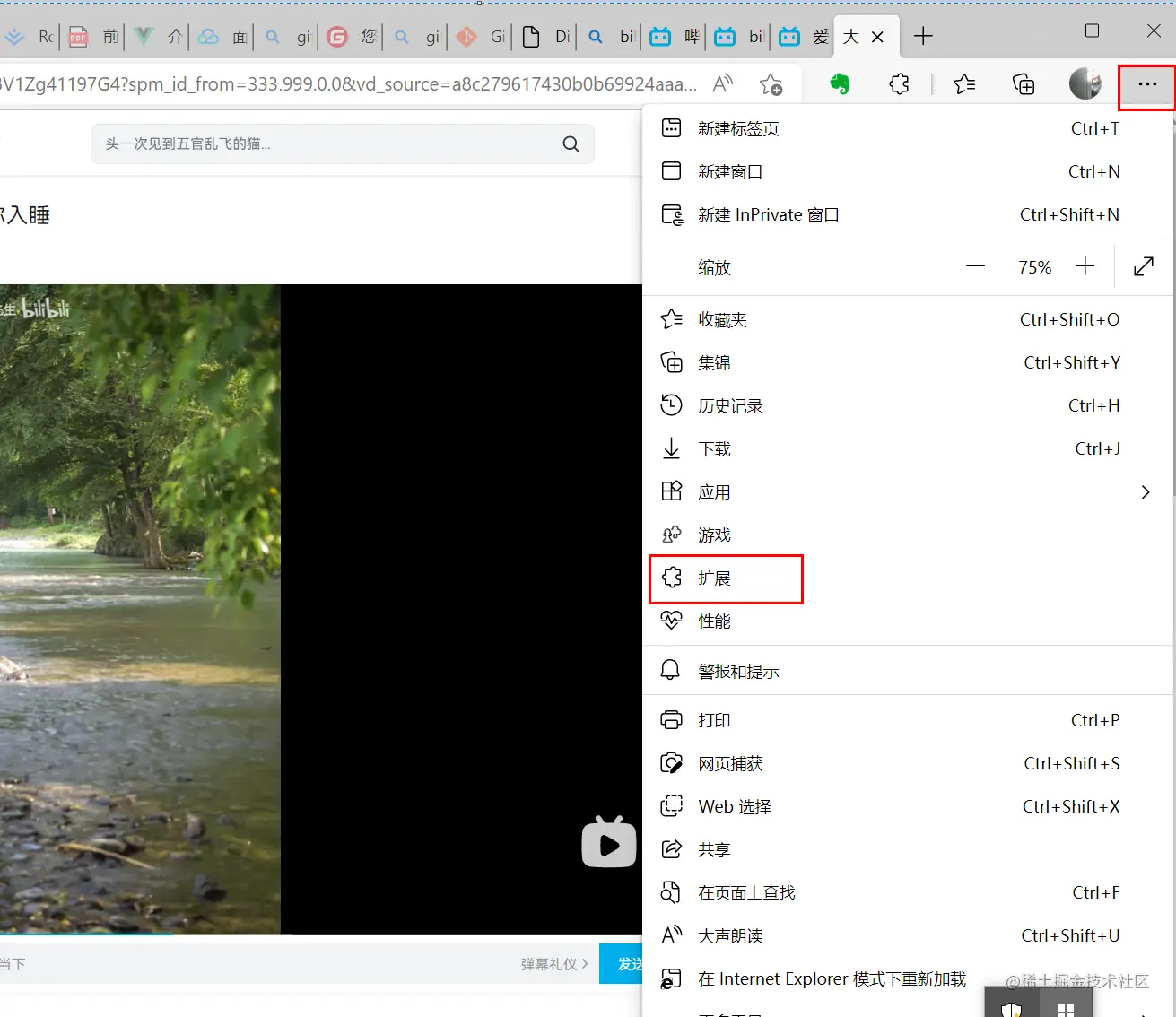Image resolution: width=1176 pixels, height=1017 pixels.
Task: Select 新建标签页 from the menu
Action: point(908,128)
